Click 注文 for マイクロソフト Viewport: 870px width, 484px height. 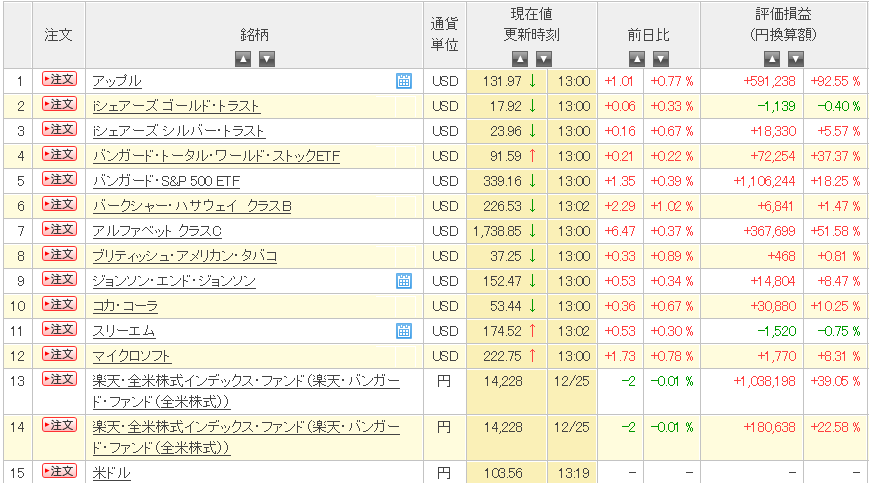pos(59,354)
